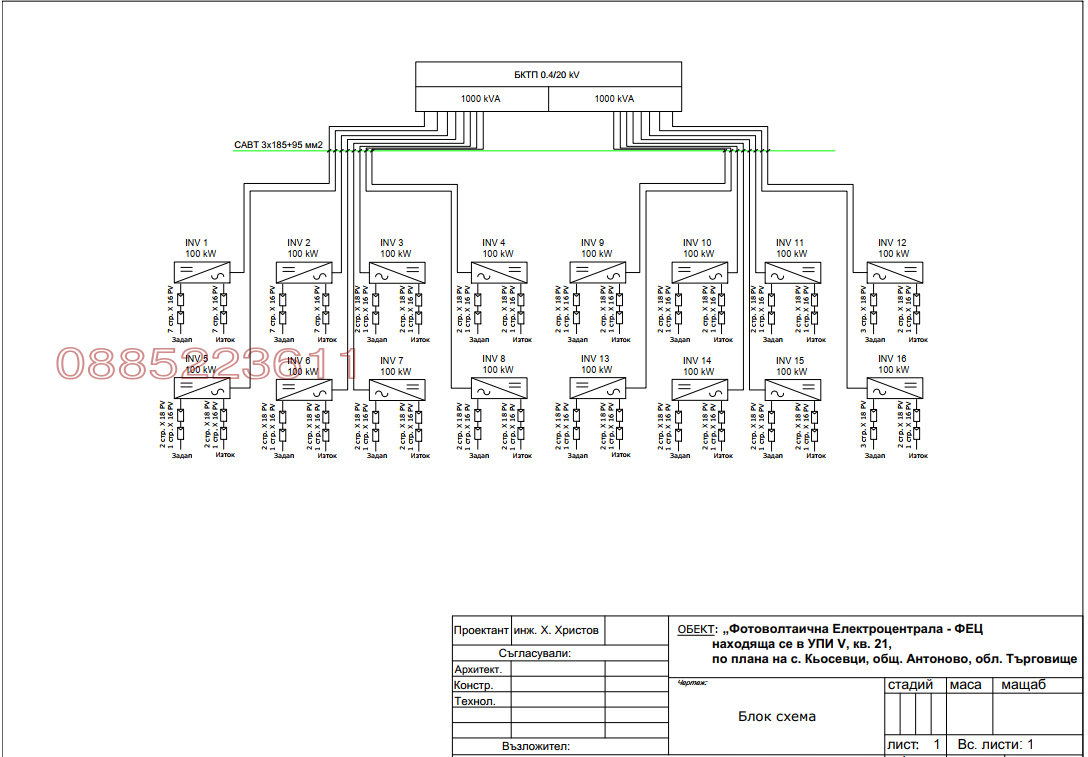Viewport: 1088px width, 757px height.
Task: Select the INV 12 inverter symbol
Action: [894, 272]
